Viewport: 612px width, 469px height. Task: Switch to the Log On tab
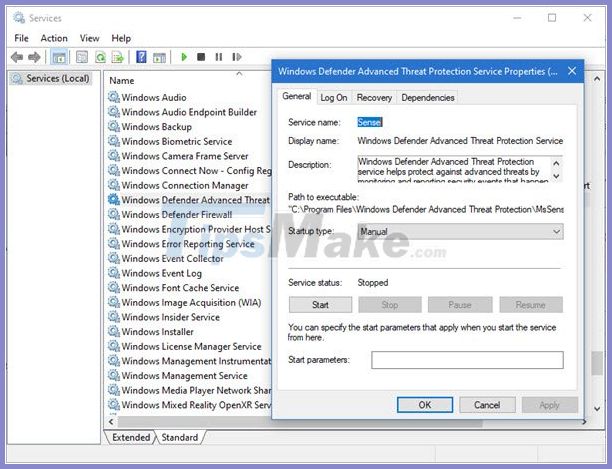pos(334,98)
